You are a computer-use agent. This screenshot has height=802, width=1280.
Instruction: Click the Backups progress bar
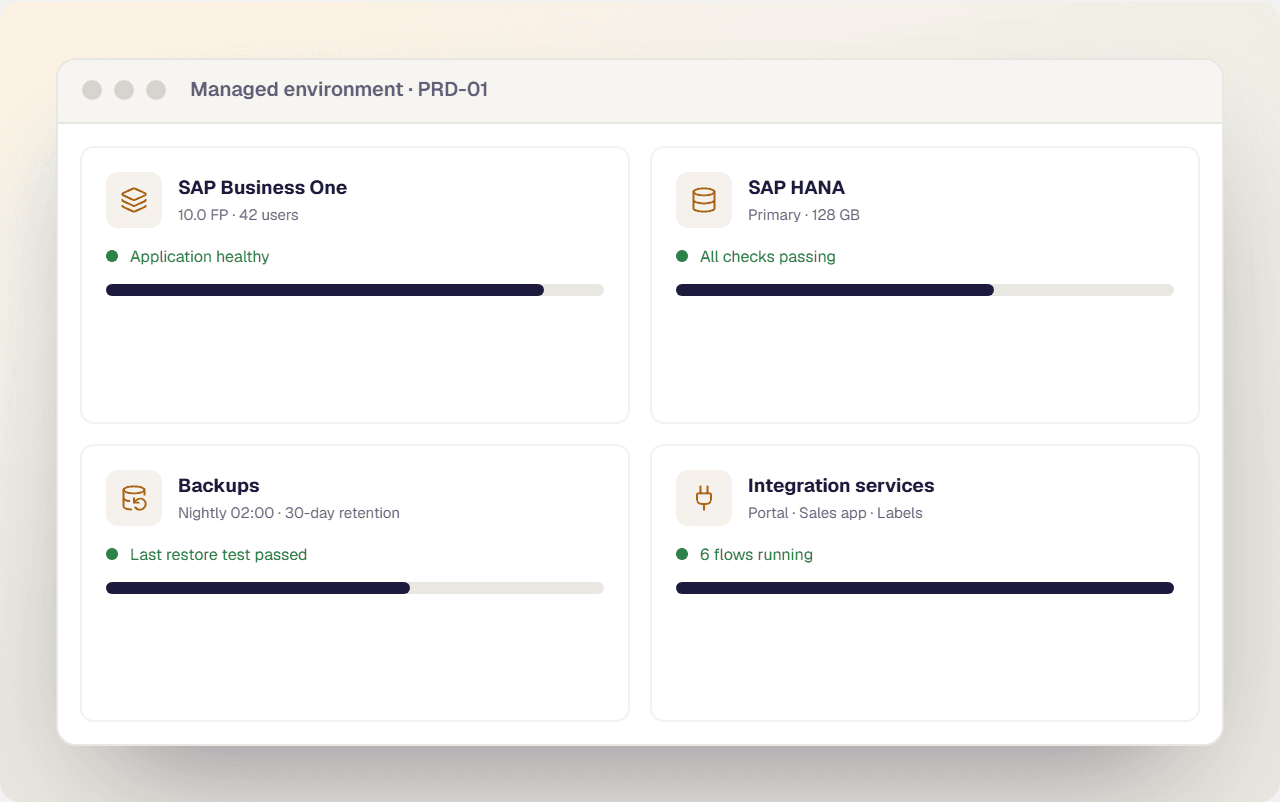pyautogui.click(x=355, y=588)
